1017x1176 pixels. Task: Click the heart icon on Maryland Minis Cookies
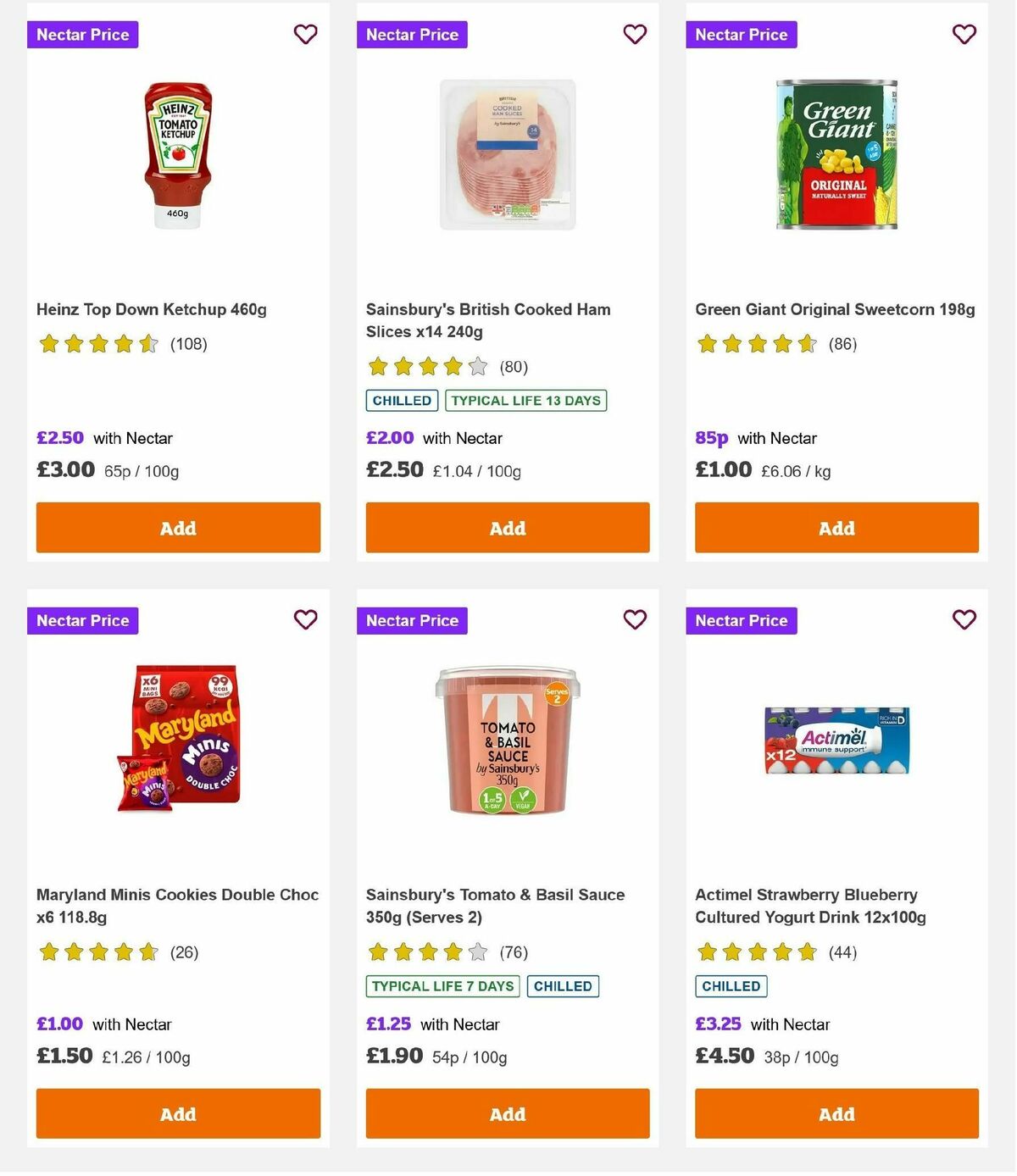305,620
